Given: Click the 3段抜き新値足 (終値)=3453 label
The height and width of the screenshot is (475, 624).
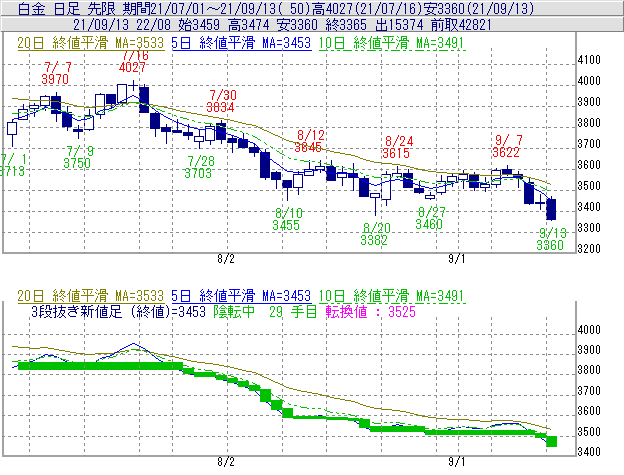Looking at the screenshot, I should click(x=118, y=312).
